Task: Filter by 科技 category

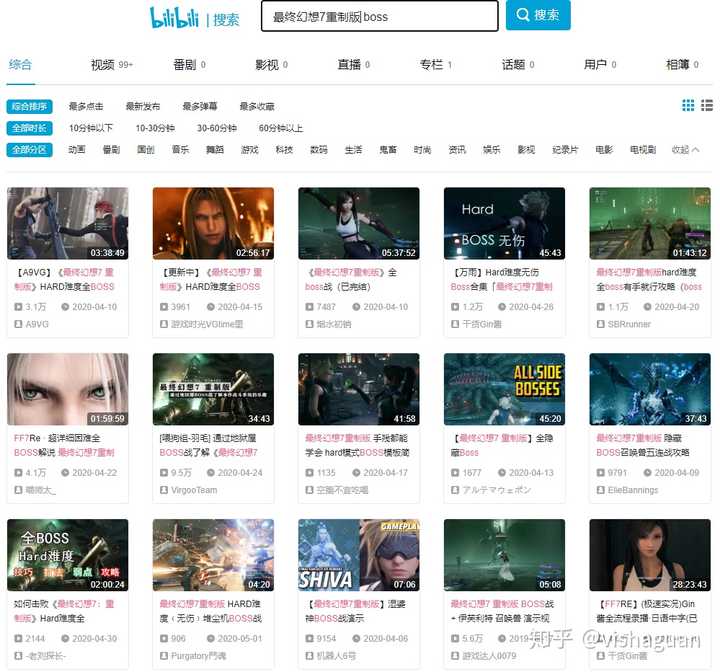Action: [x=284, y=150]
